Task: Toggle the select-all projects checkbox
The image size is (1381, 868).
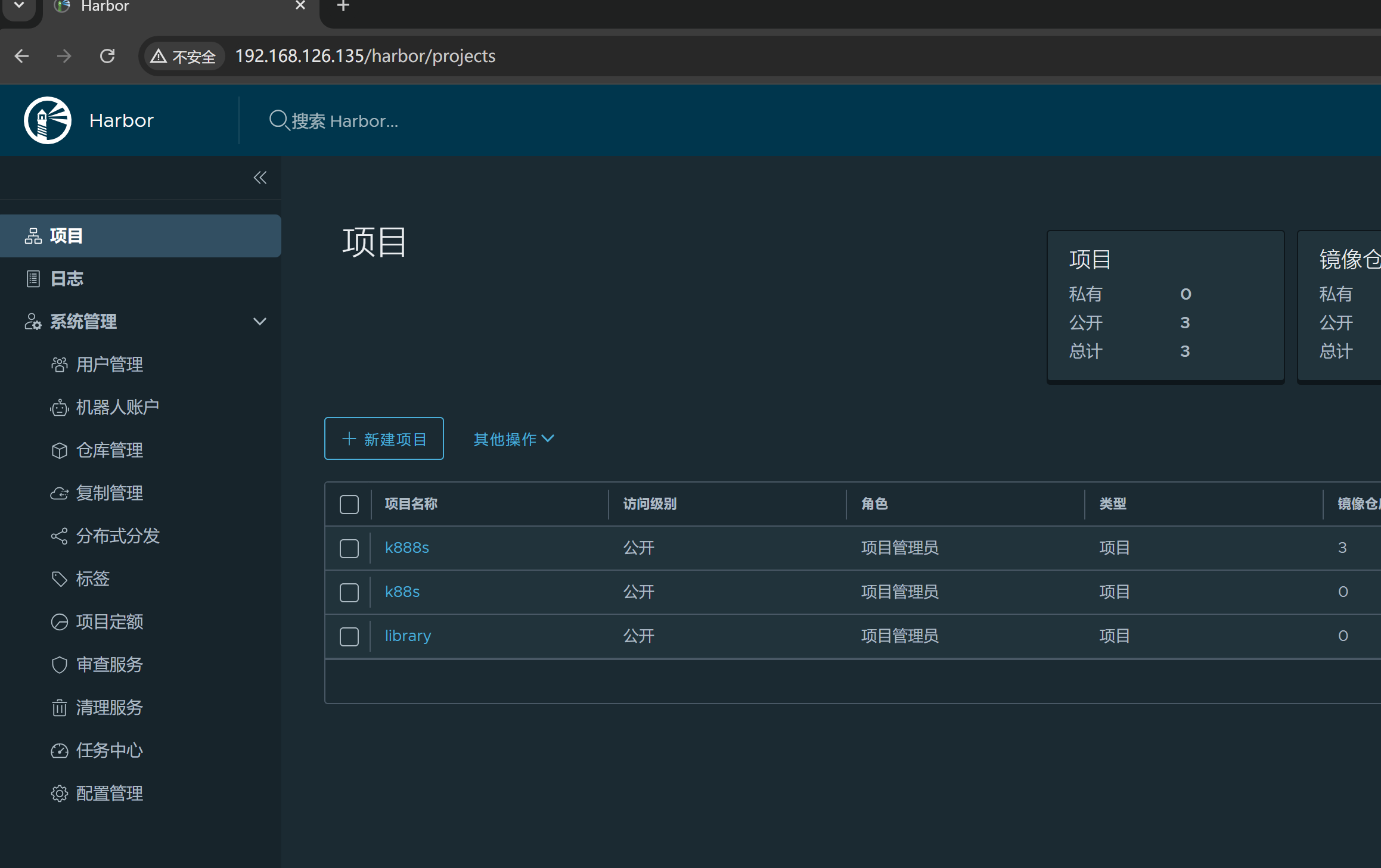Action: (x=349, y=505)
